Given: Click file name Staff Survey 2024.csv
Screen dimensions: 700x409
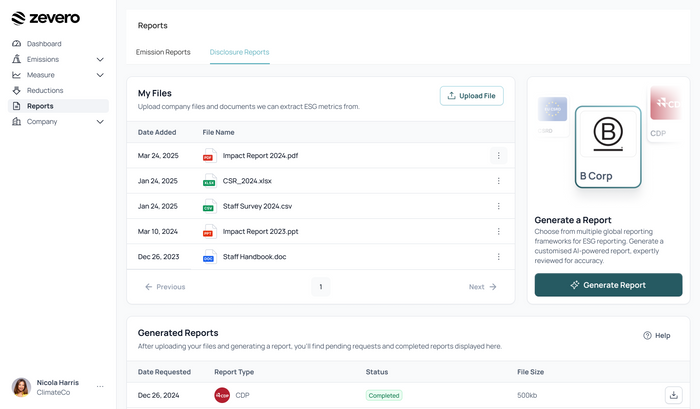Looking at the screenshot, I should [x=257, y=206].
